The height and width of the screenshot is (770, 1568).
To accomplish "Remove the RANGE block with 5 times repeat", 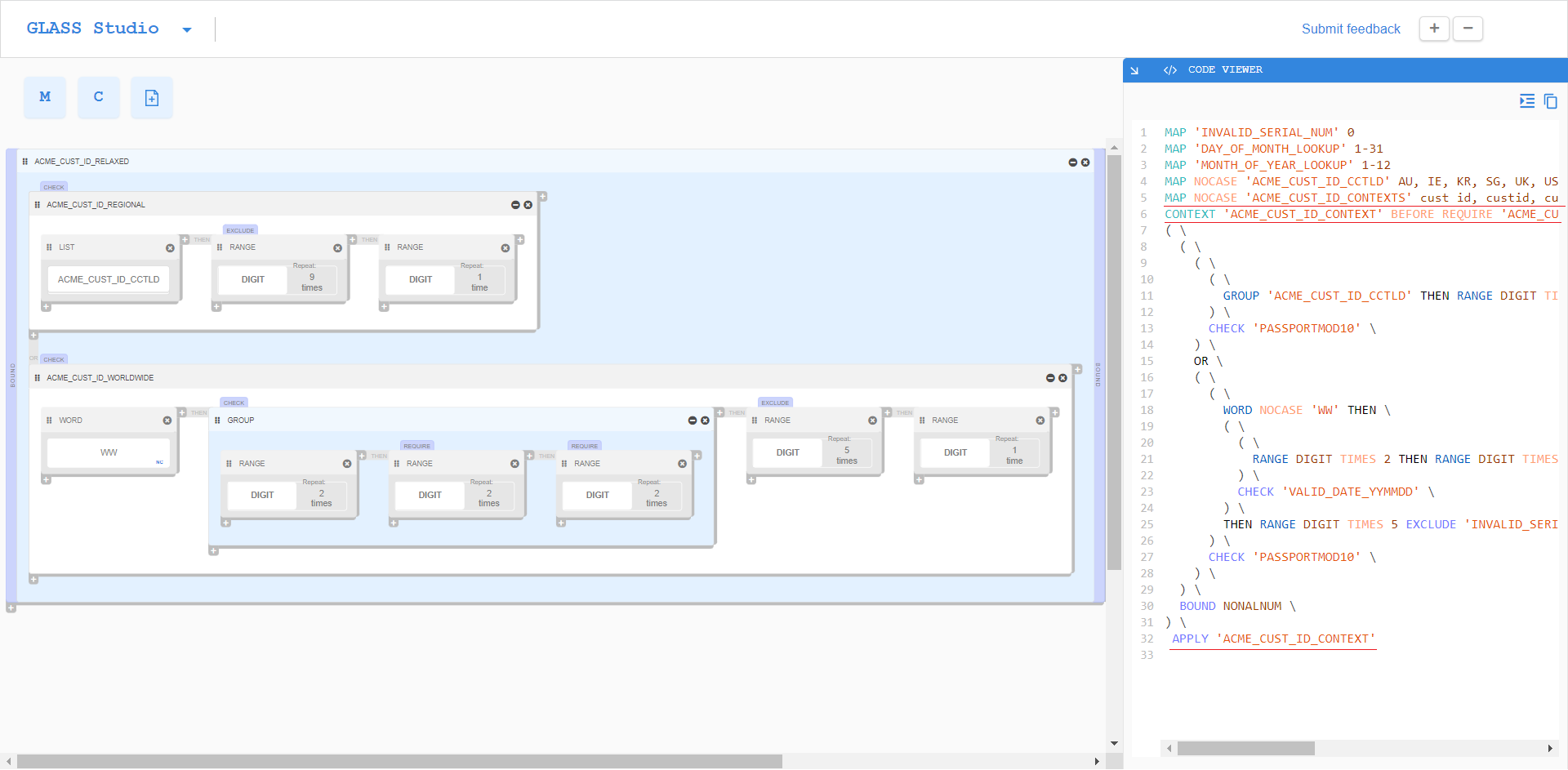I will click(x=872, y=421).
